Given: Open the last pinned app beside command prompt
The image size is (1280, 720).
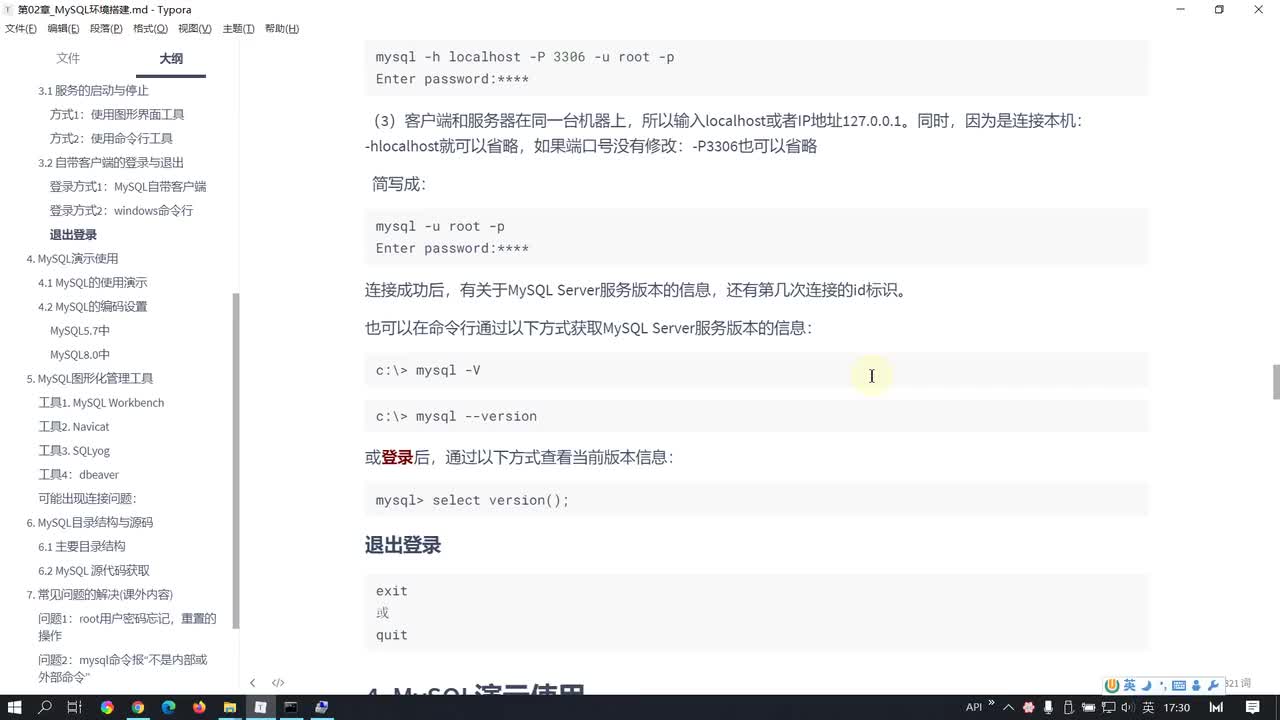Looking at the screenshot, I should pyautogui.click(x=321, y=707).
